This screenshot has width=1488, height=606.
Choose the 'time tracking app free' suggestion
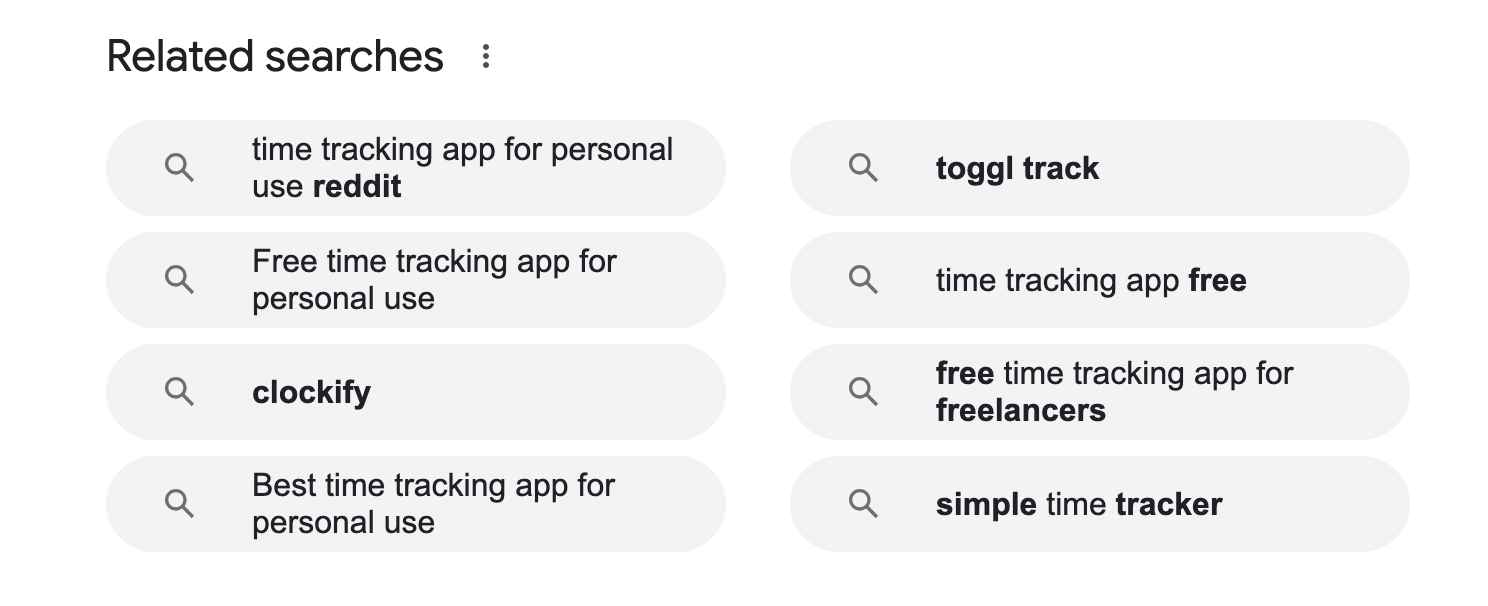click(1091, 280)
